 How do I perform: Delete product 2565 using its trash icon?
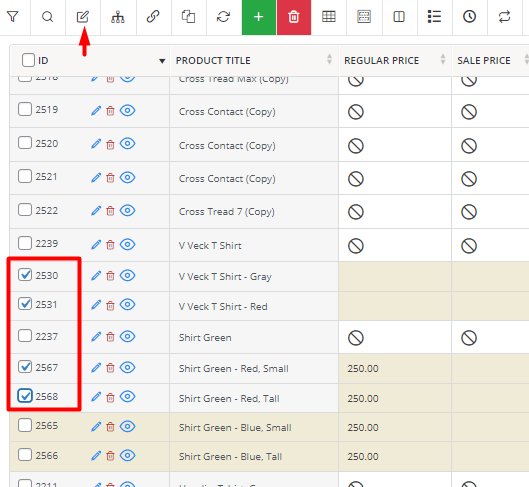click(110, 427)
